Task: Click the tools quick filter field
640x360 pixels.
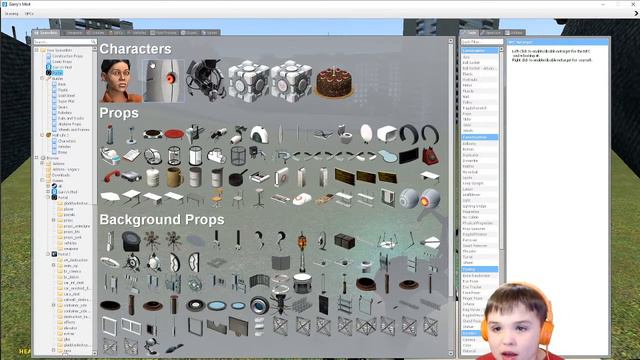Action: (482, 42)
